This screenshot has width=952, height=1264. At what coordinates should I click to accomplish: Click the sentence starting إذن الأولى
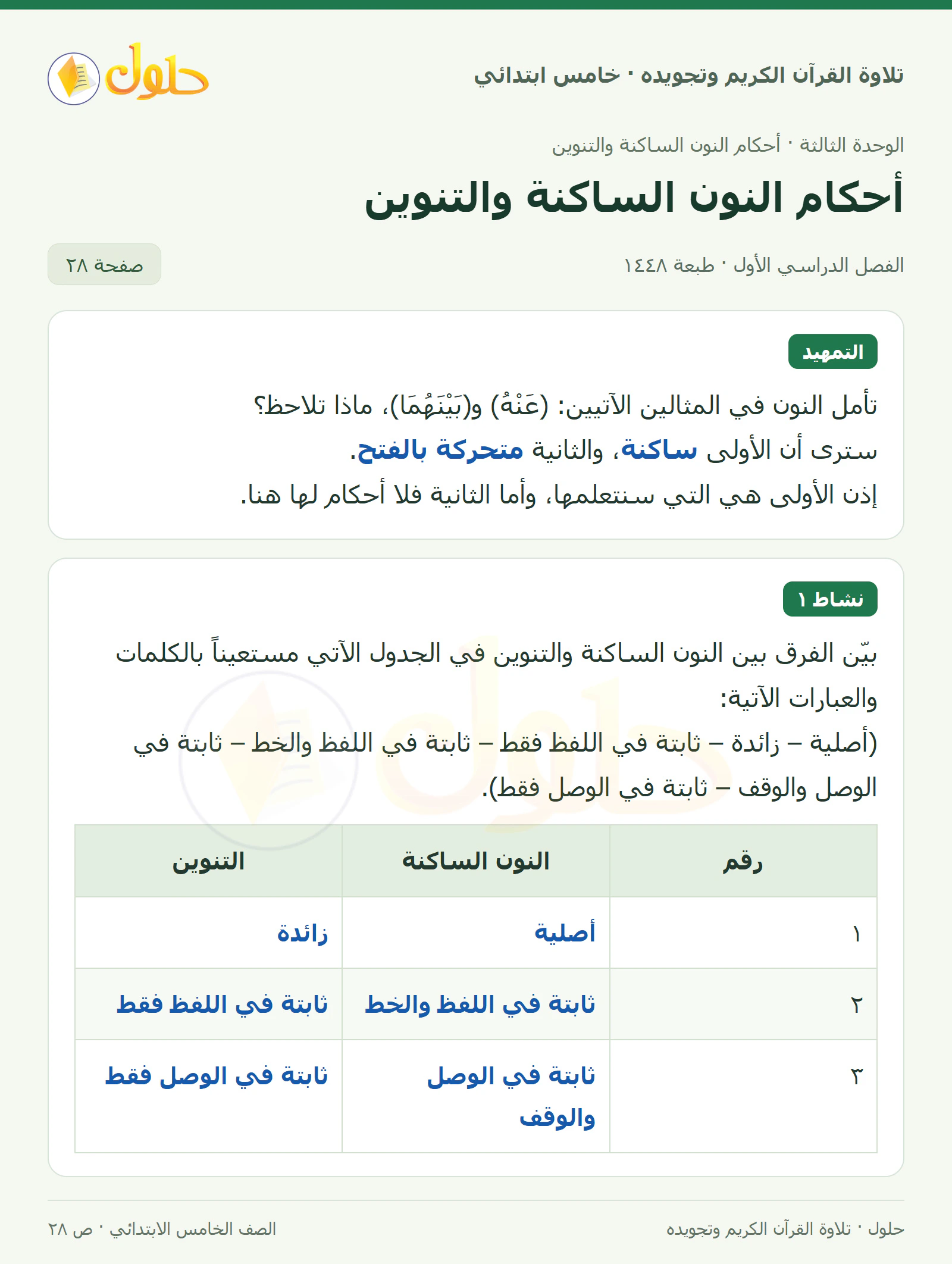tap(559, 495)
